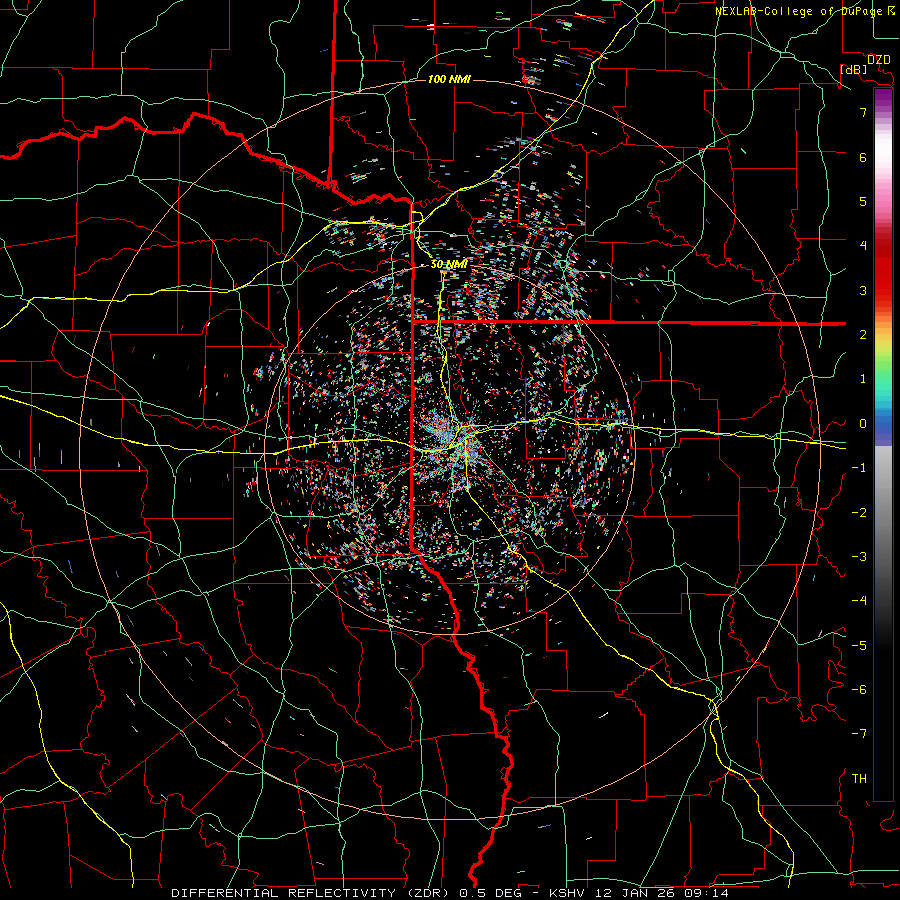
Task: Click the 2 value on the scale
Action: (863, 335)
